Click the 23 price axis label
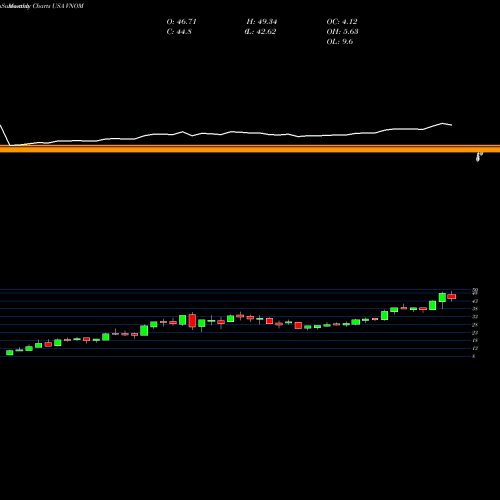This screenshot has width=500, height=500. (x=475, y=333)
